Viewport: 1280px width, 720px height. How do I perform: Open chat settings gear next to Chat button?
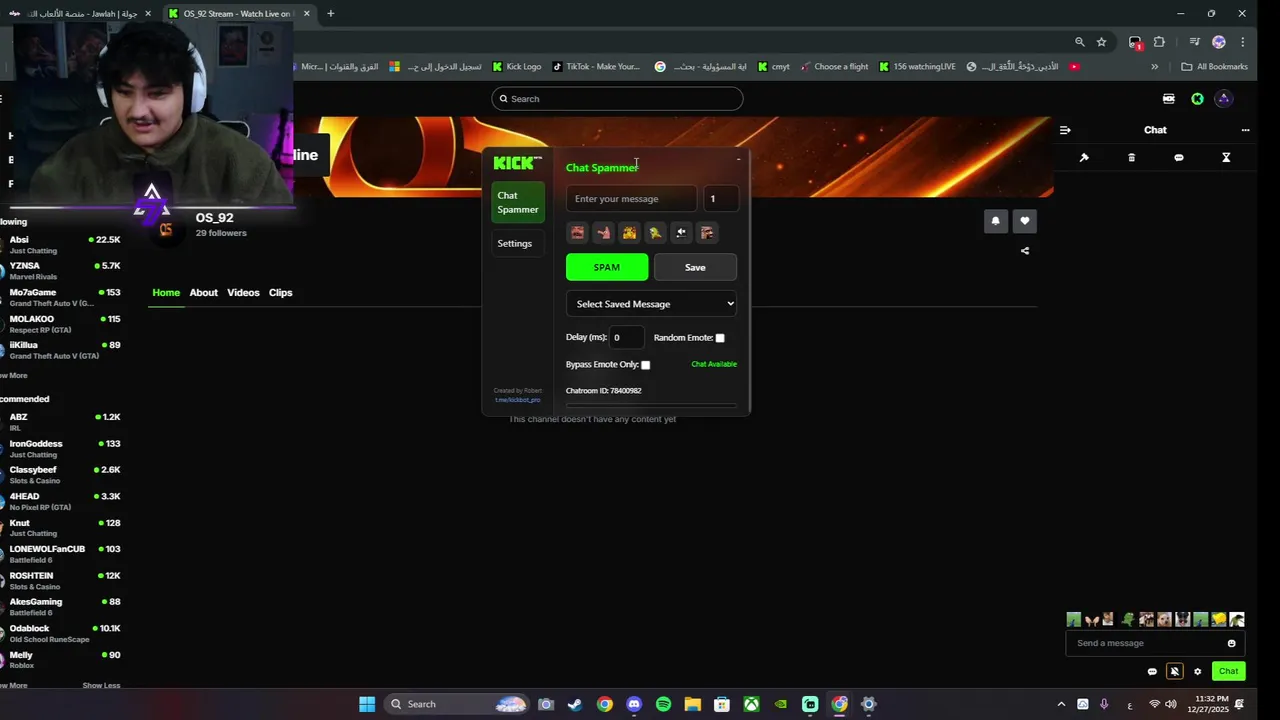coord(1198,671)
